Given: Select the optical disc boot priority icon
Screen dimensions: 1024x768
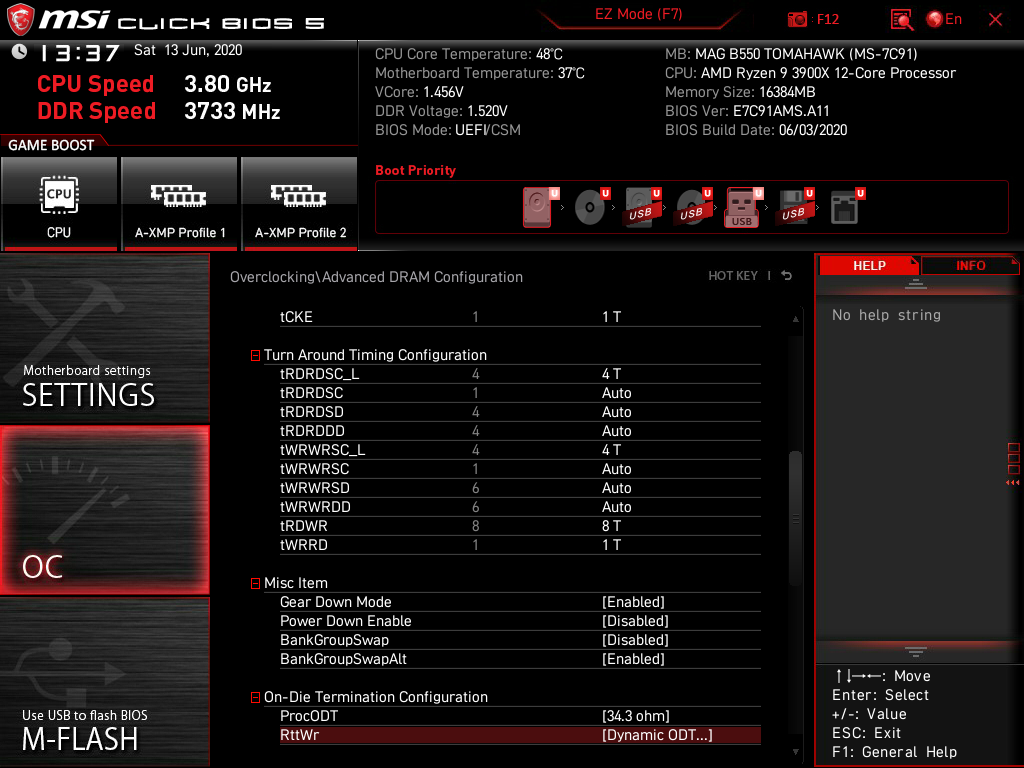Looking at the screenshot, I should (591, 207).
